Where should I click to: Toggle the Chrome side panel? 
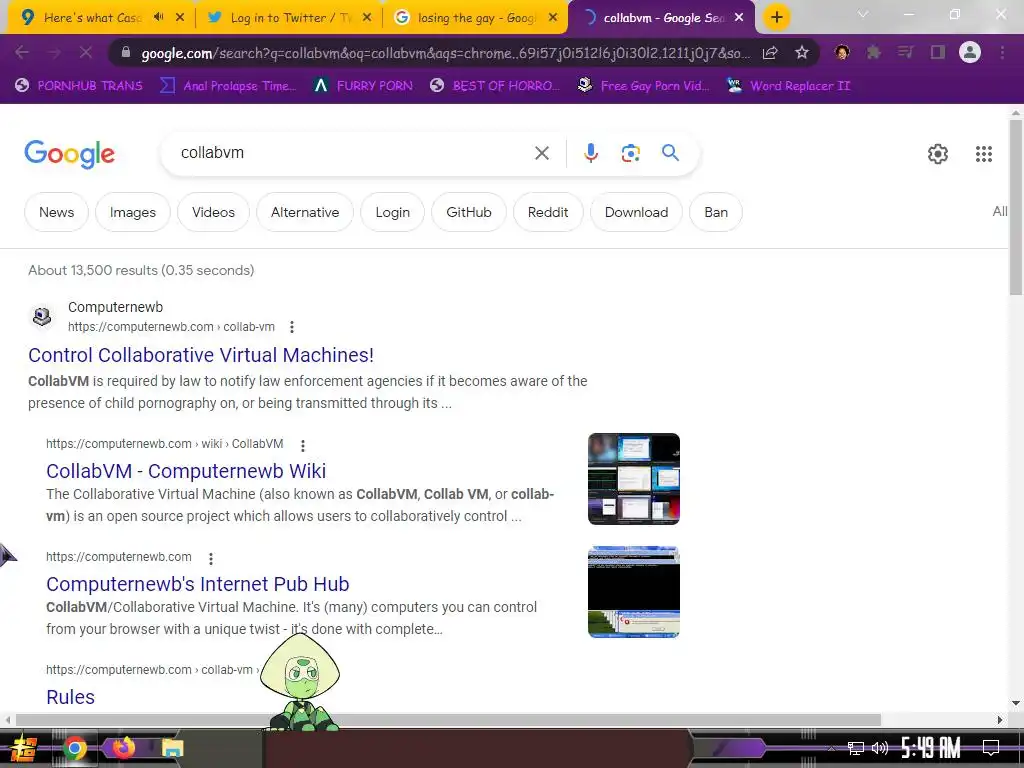938,52
